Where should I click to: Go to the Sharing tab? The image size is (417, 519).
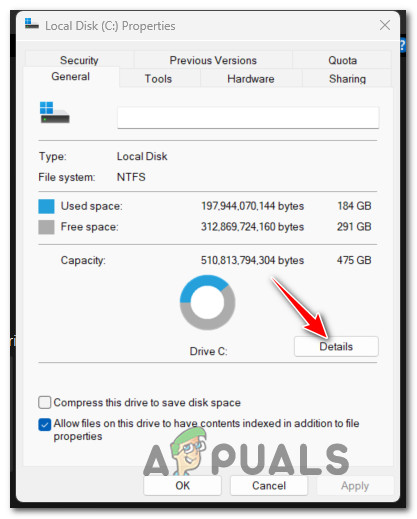coord(347,79)
